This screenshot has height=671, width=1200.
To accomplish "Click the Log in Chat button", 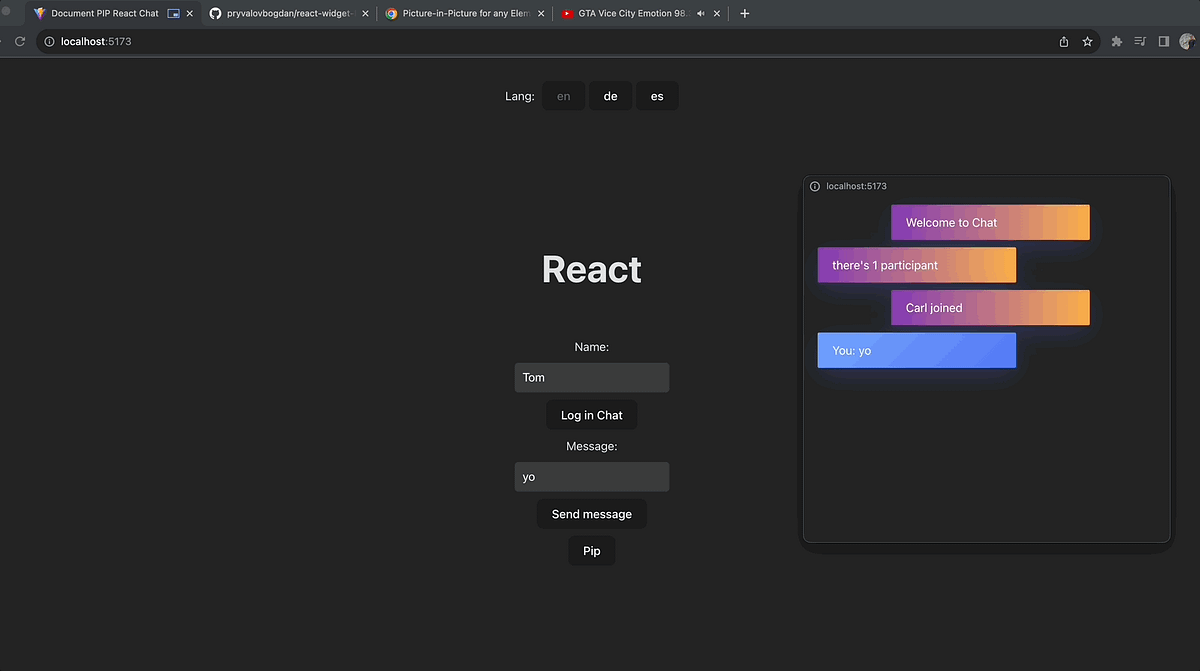I will [591, 415].
